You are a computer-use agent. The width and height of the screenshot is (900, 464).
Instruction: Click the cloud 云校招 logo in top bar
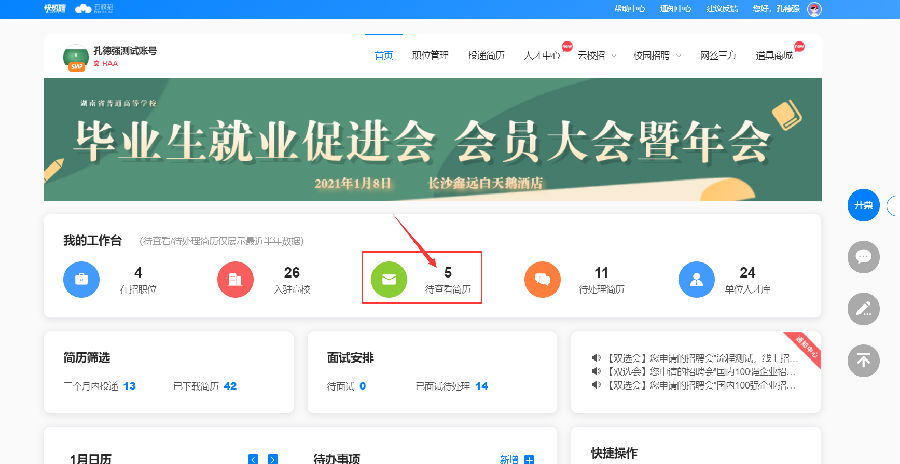point(95,9)
